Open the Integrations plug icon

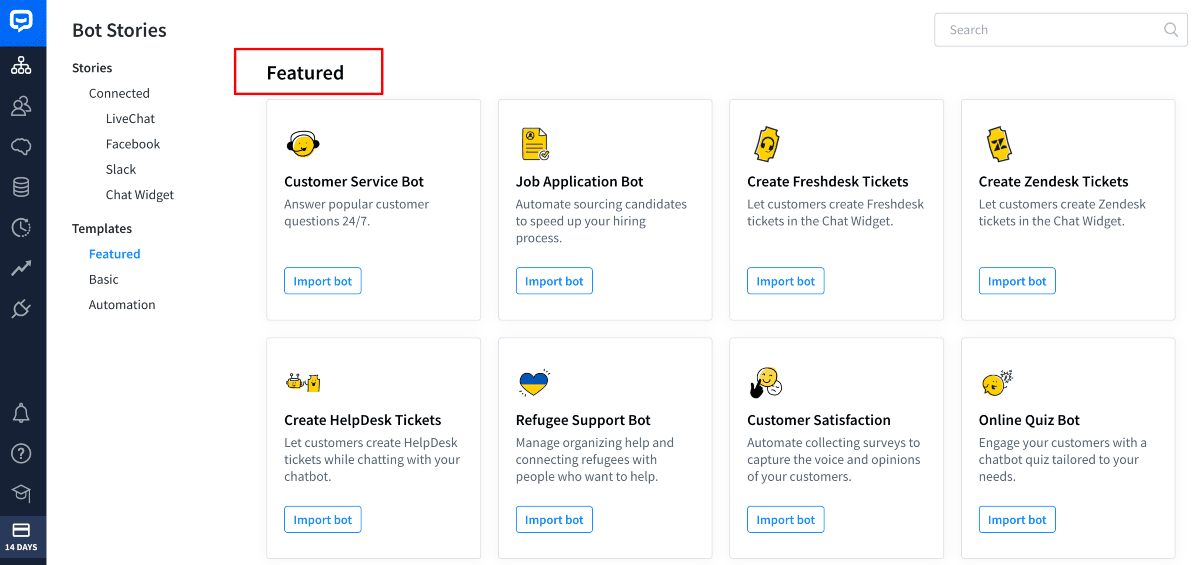point(21,309)
